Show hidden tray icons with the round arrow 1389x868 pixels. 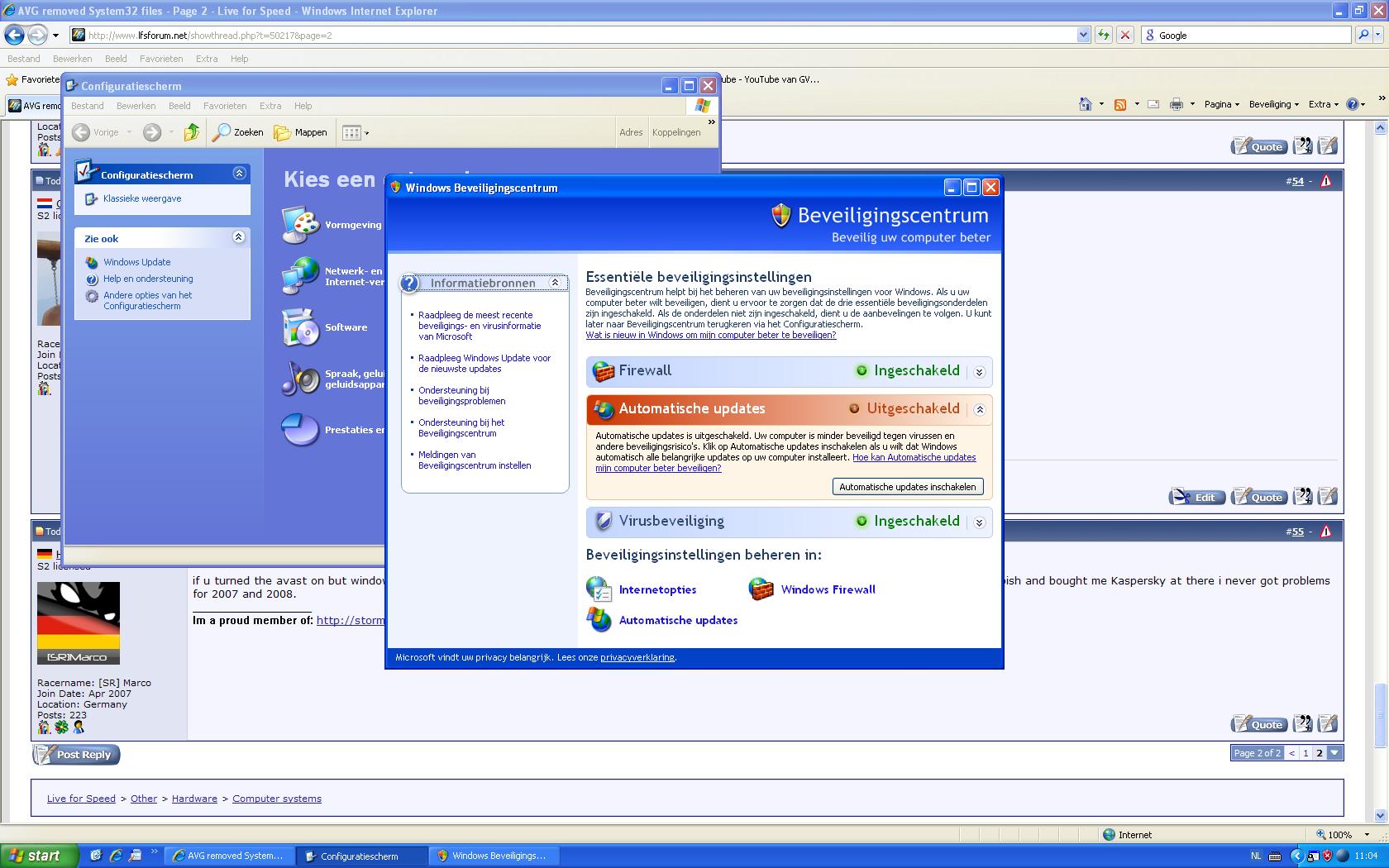[x=1296, y=856]
